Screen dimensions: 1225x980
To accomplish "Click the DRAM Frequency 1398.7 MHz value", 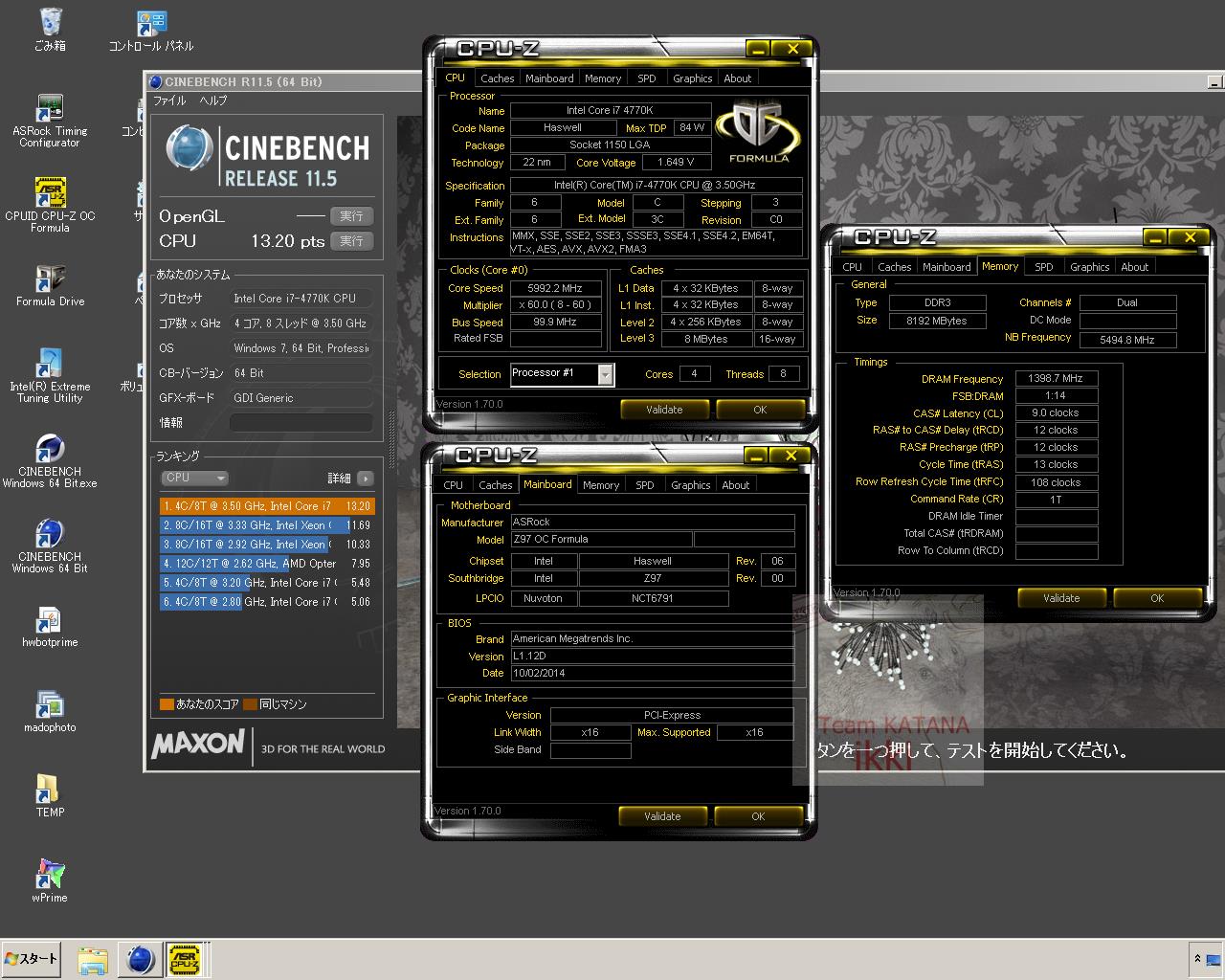I will (1056, 379).
